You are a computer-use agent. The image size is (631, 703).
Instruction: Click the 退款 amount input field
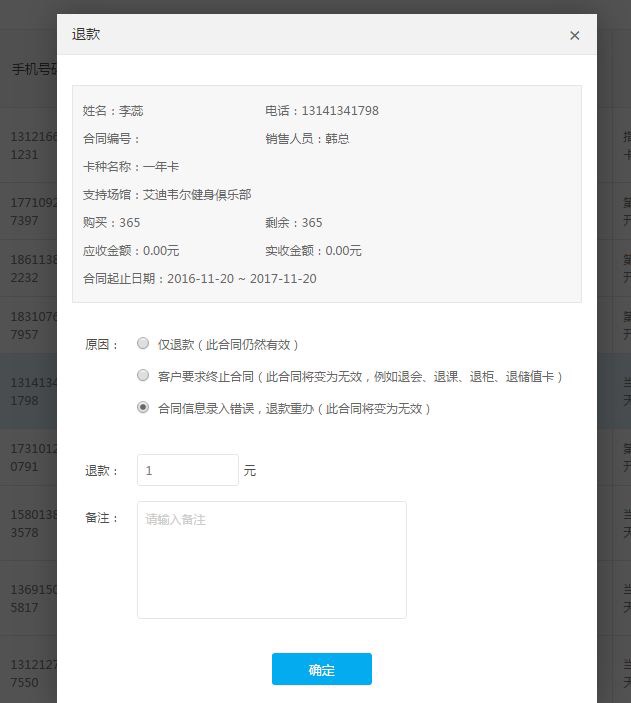point(186,470)
